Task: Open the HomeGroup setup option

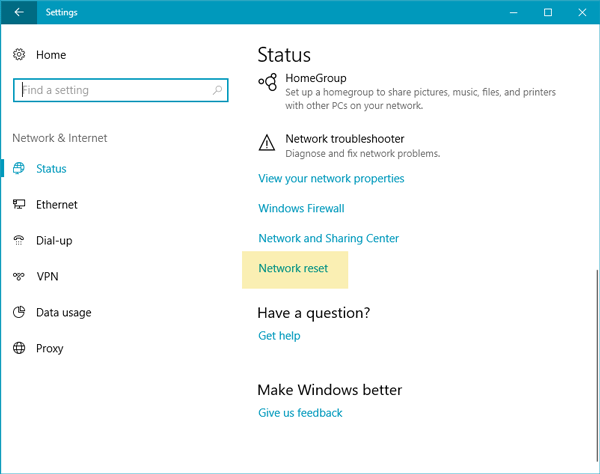Action: (407, 92)
